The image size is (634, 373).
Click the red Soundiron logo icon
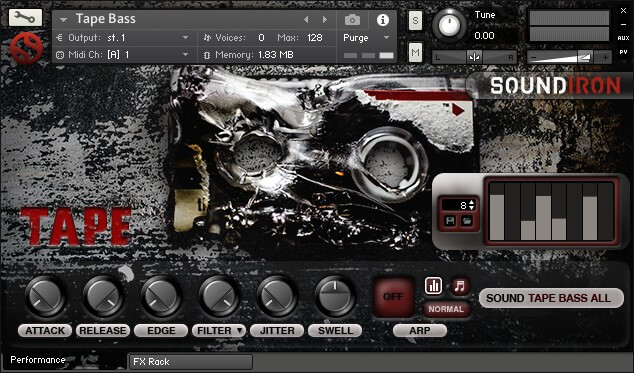coord(26,49)
